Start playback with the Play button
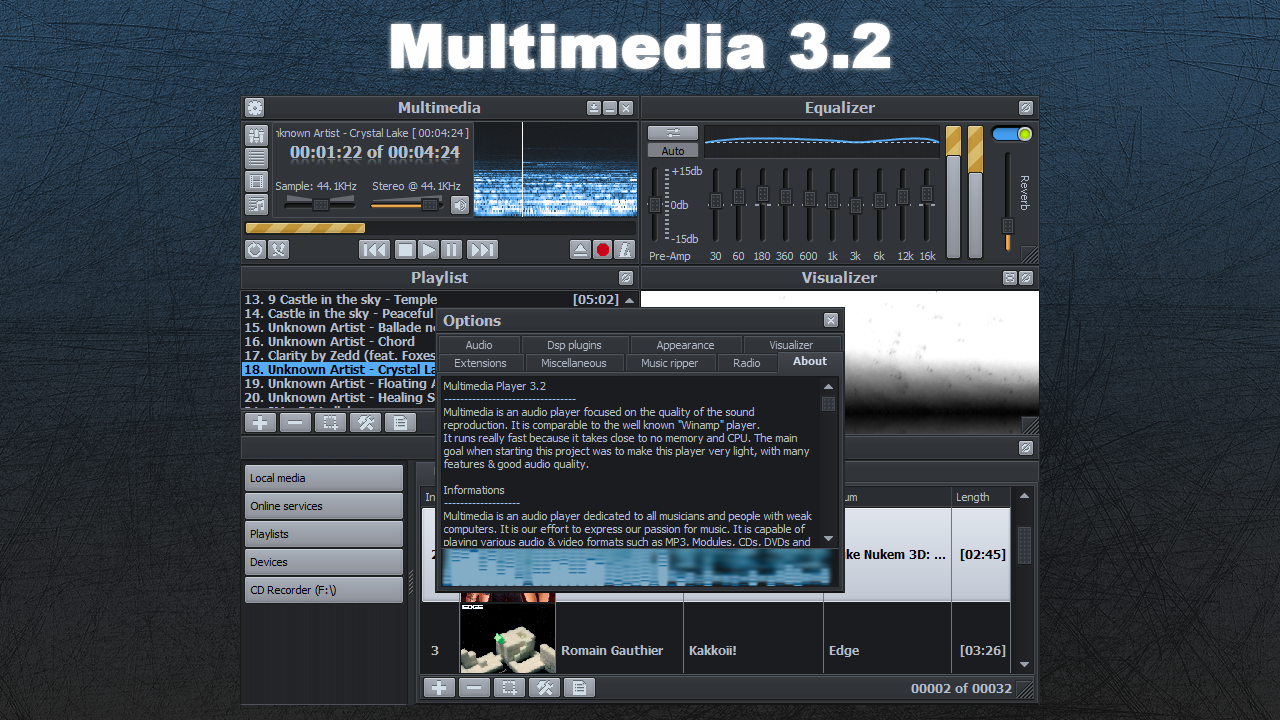The image size is (1280, 720). pos(428,250)
